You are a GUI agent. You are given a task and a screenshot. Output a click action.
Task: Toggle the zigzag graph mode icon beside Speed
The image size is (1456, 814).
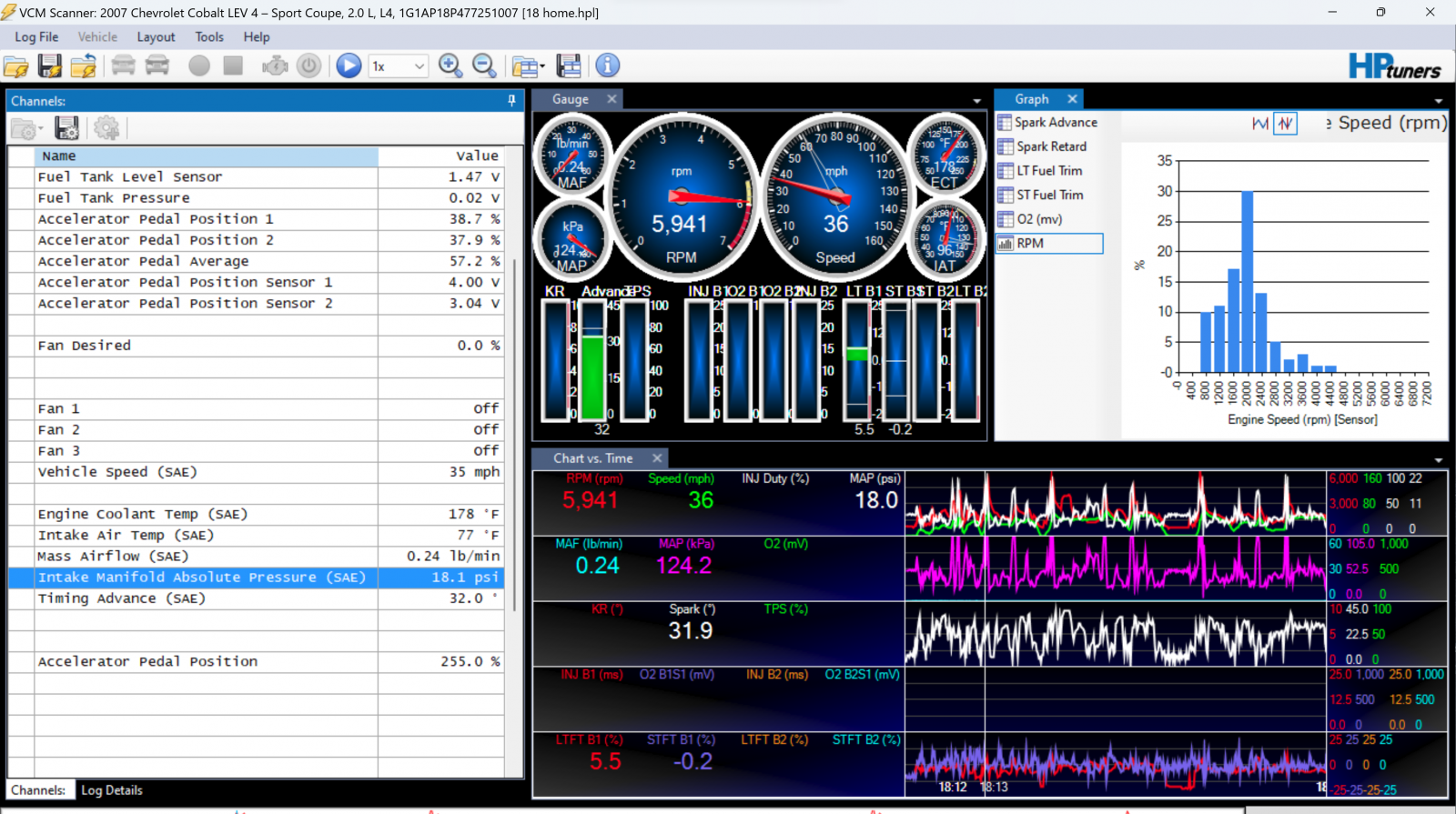pos(1285,123)
